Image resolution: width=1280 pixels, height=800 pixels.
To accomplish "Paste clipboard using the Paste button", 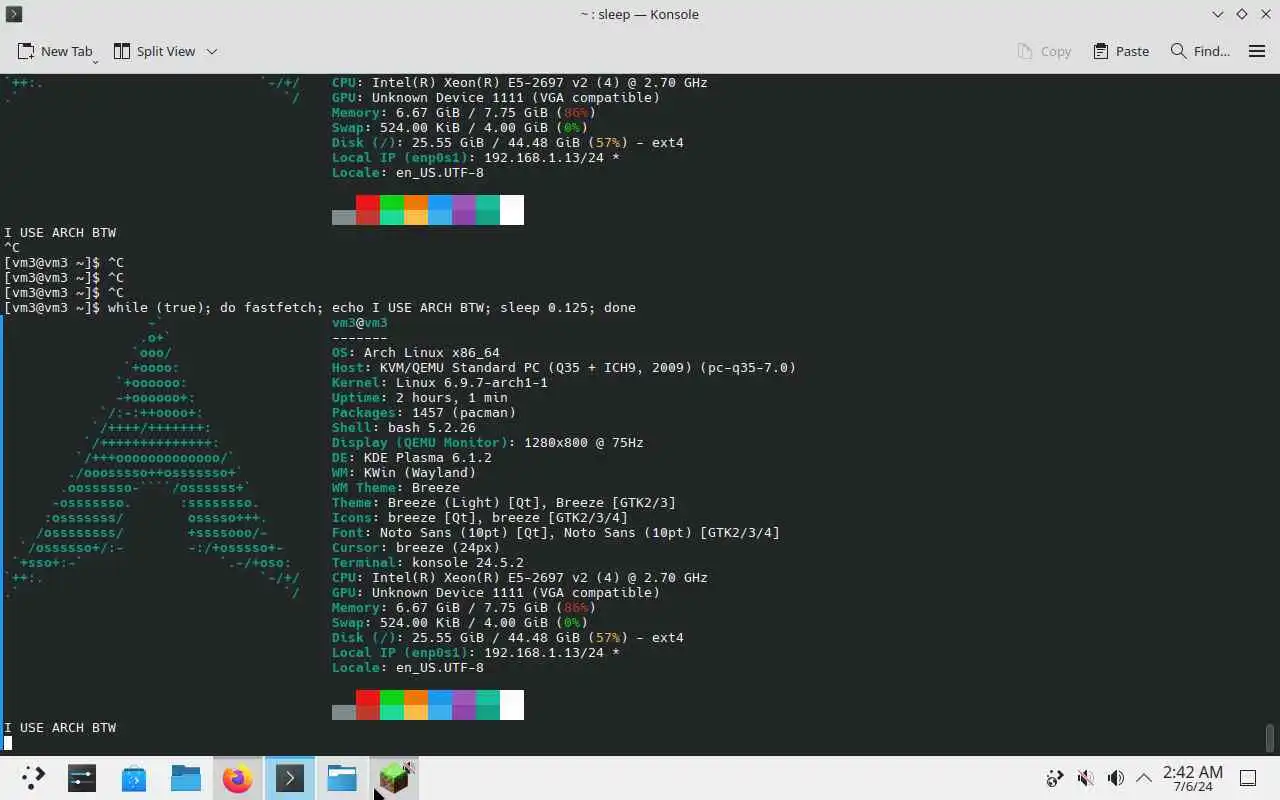I will (1121, 51).
